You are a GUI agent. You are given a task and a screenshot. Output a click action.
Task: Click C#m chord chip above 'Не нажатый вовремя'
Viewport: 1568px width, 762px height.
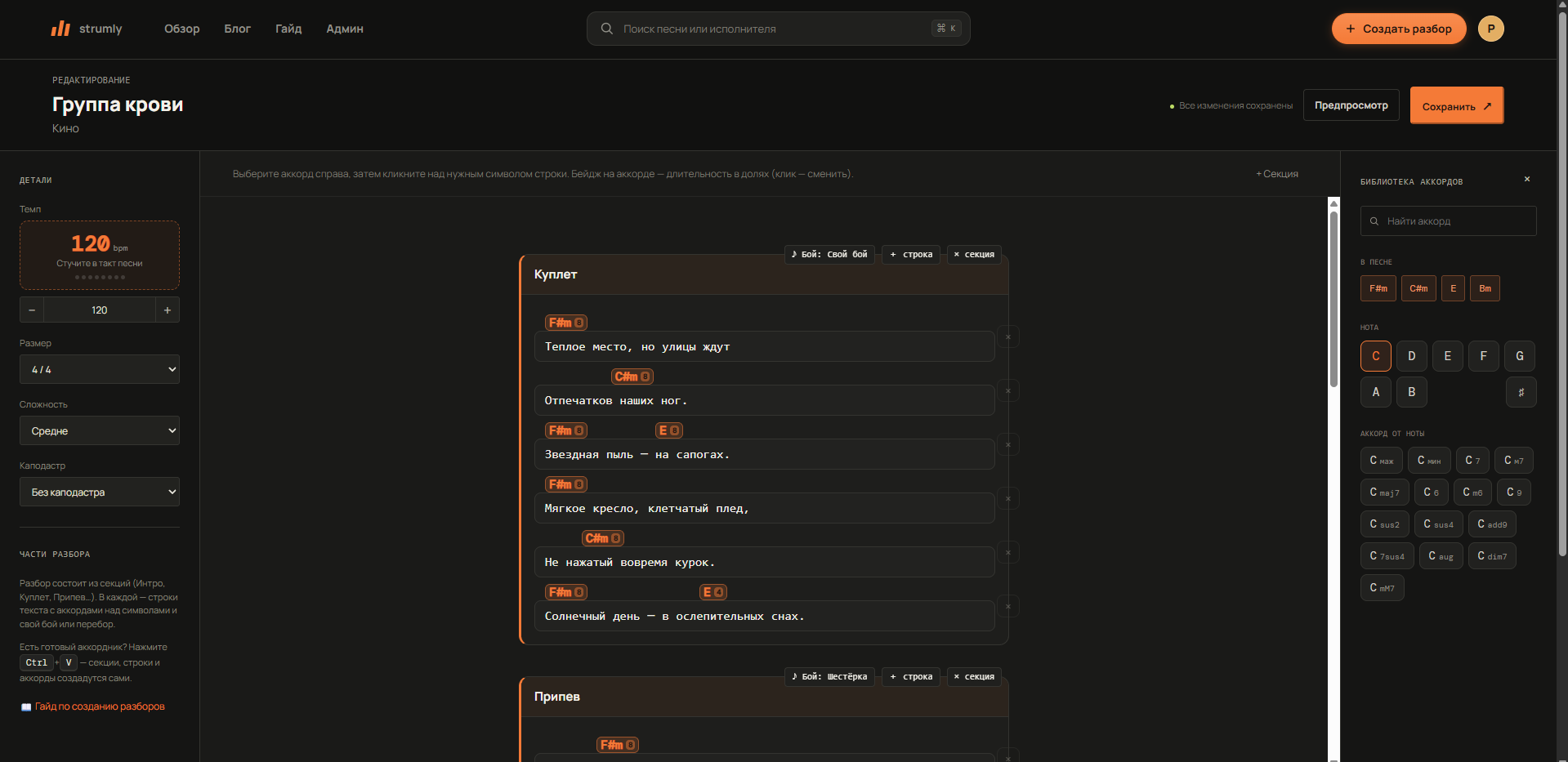(603, 538)
